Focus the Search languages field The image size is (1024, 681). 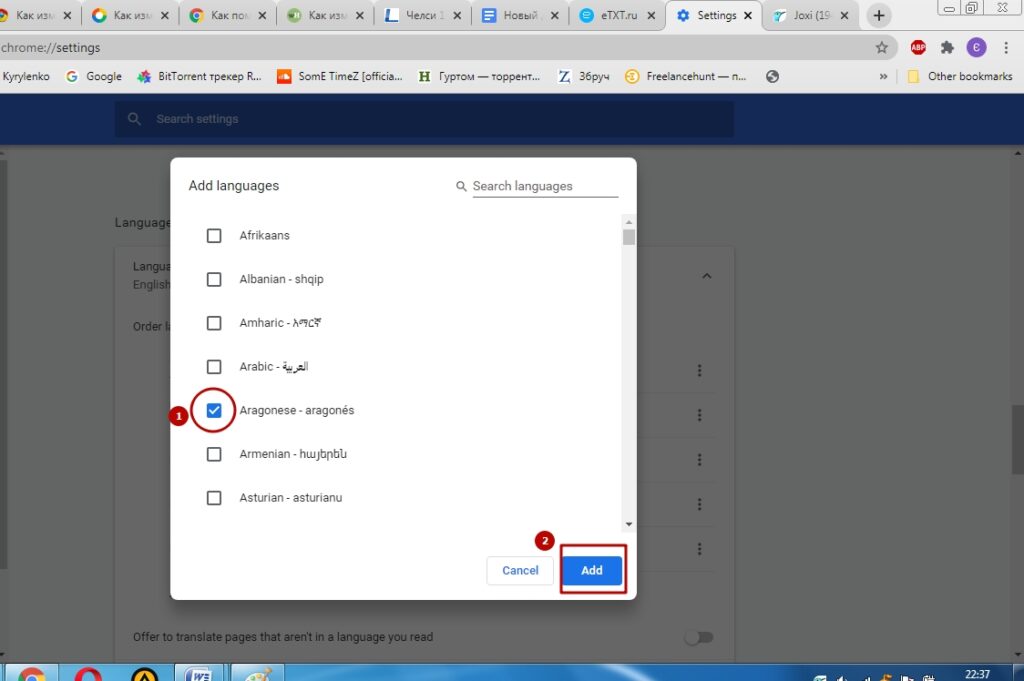coord(545,186)
